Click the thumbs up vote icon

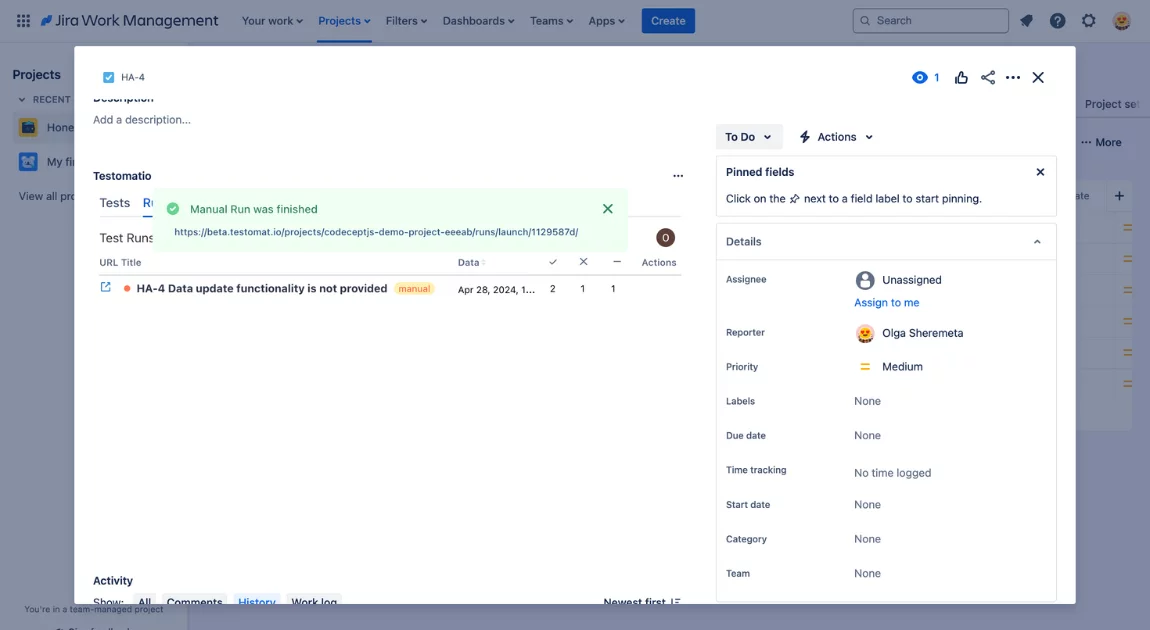coord(961,78)
